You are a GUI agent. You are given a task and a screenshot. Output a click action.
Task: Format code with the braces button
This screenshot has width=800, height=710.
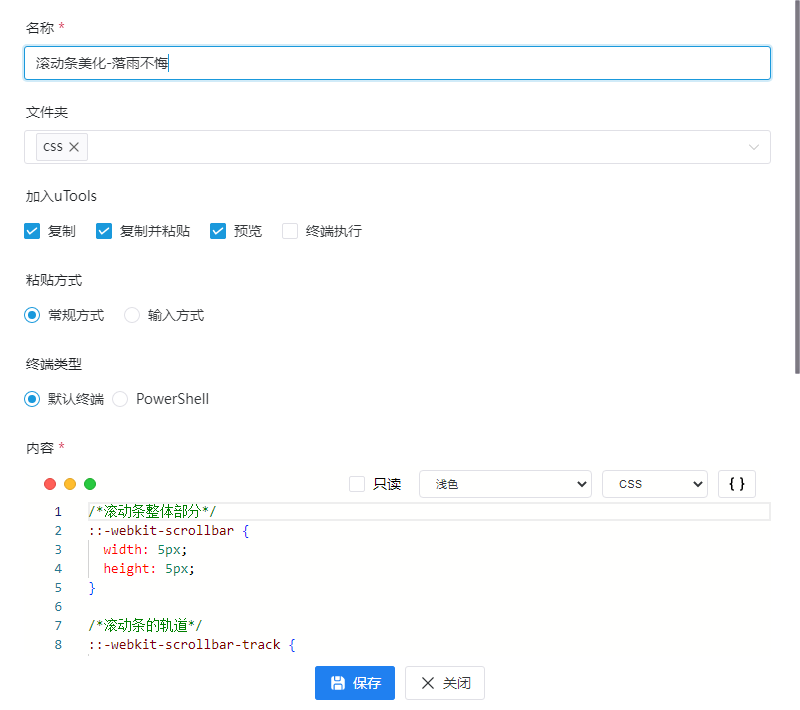pos(737,484)
